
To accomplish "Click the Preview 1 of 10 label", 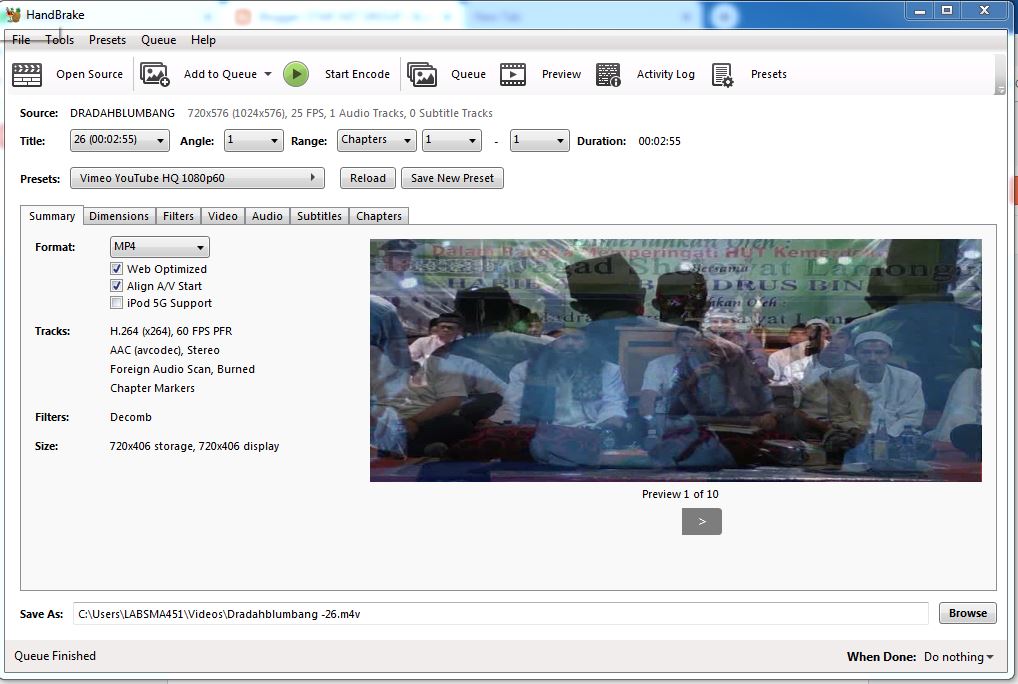I will 680,494.
